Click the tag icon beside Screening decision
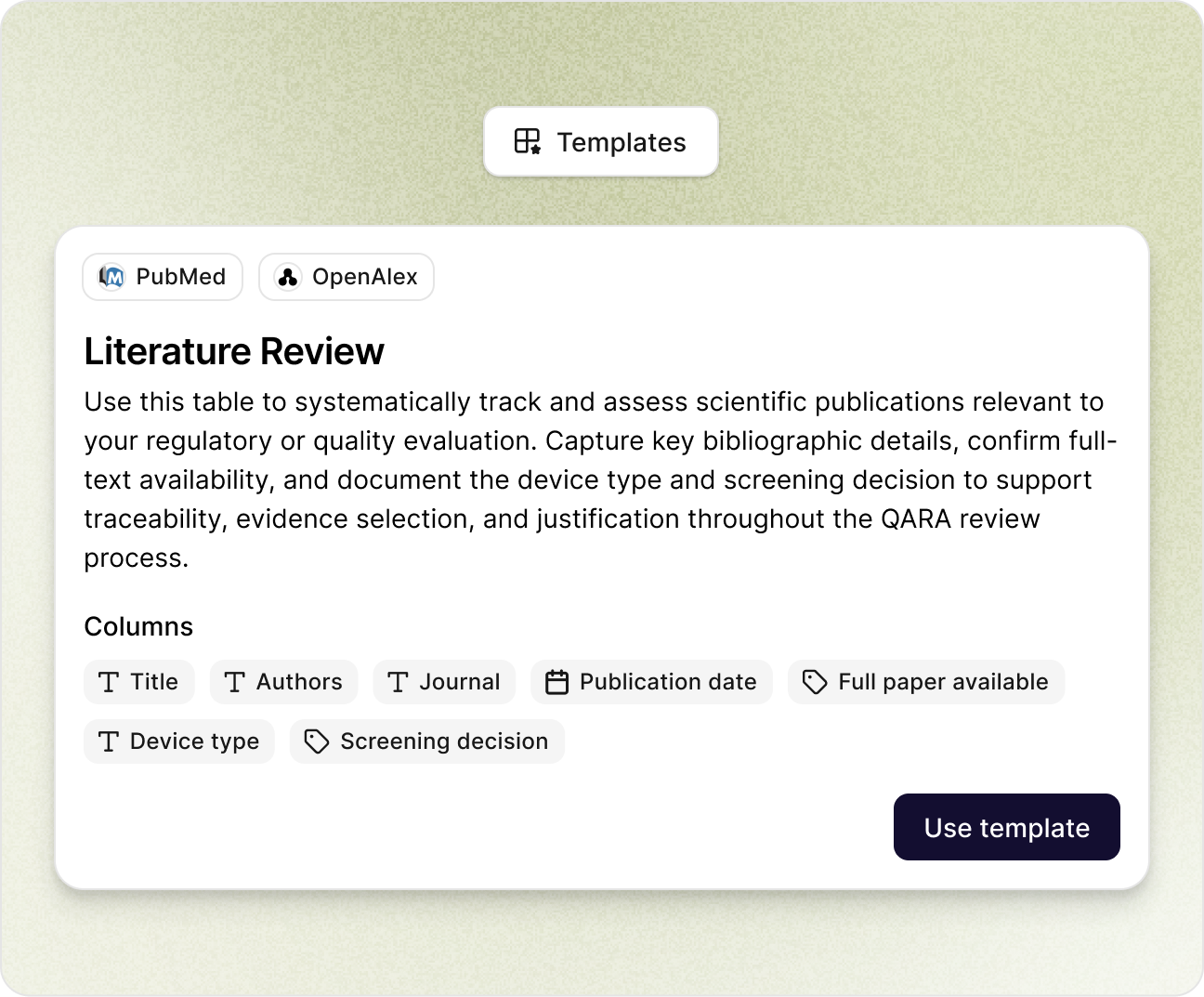 [317, 741]
